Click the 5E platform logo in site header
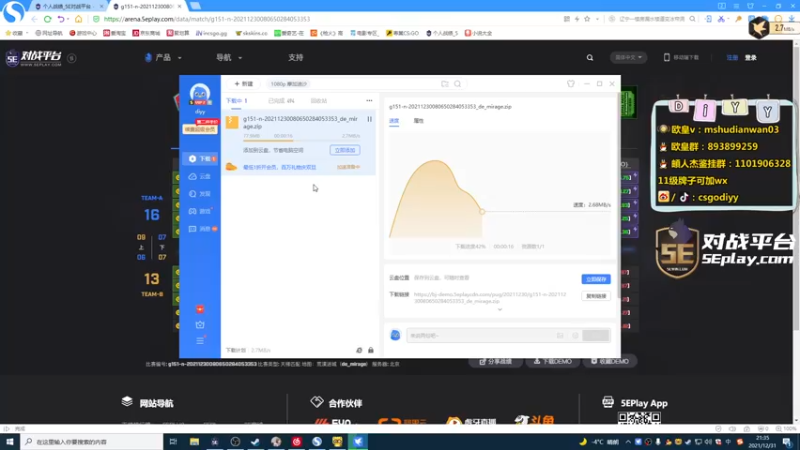Screen dimensions: 800x450 (34, 58)
